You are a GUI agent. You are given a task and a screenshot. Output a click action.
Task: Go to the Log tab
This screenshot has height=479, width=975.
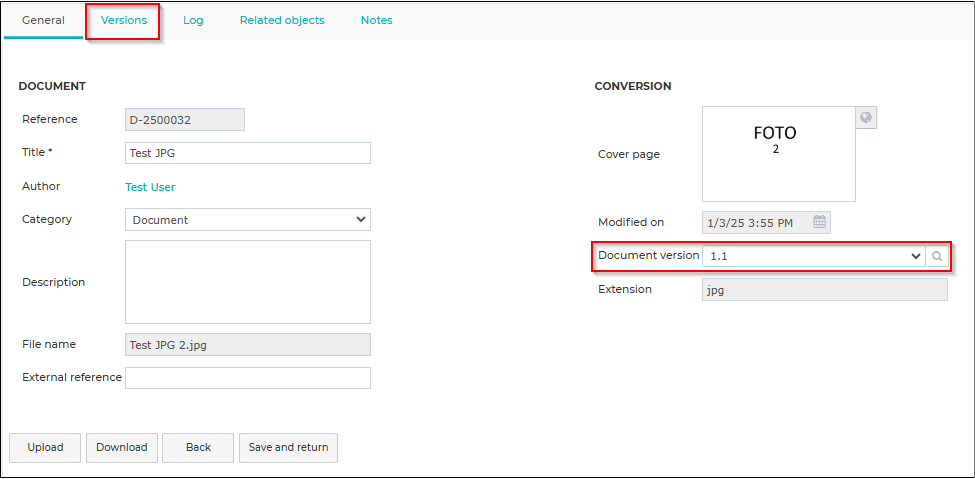[193, 20]
